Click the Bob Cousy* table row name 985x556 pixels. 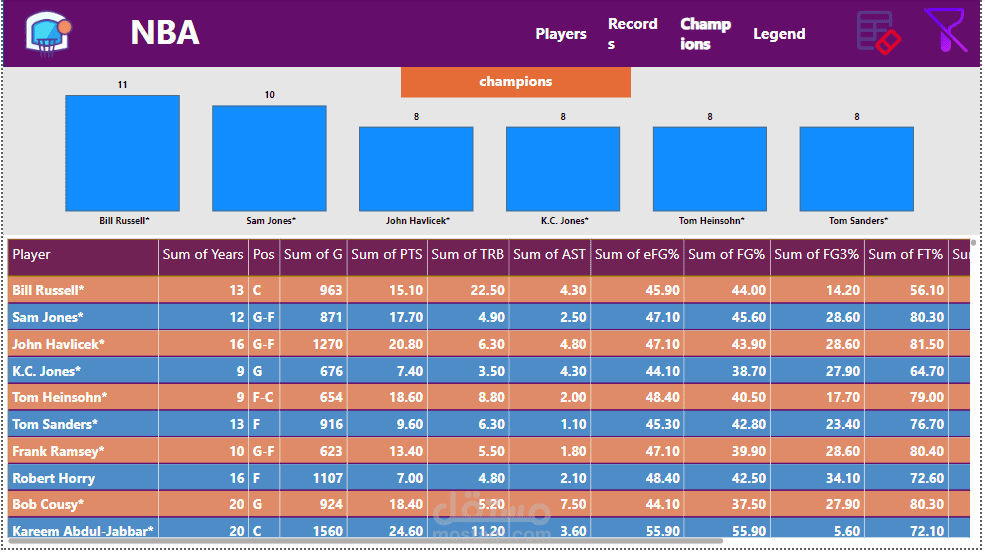pos(48,504)
